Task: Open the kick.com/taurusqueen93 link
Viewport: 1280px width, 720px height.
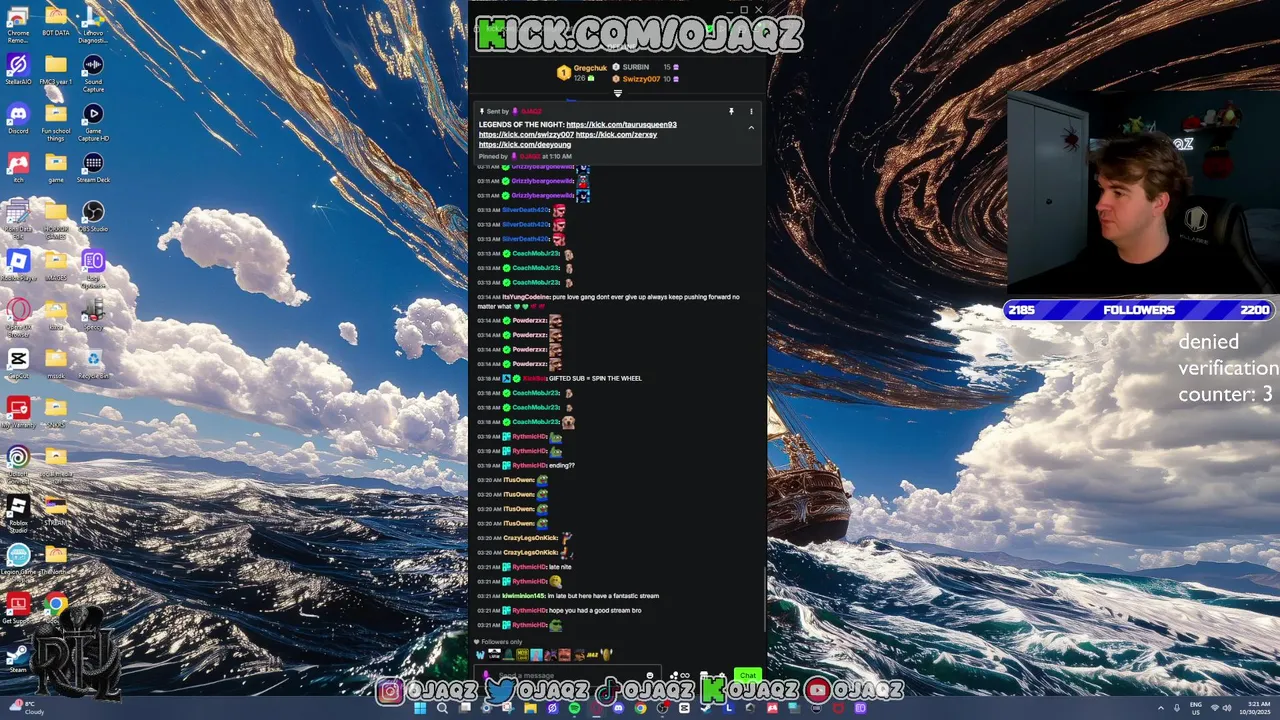Action: 621,125
